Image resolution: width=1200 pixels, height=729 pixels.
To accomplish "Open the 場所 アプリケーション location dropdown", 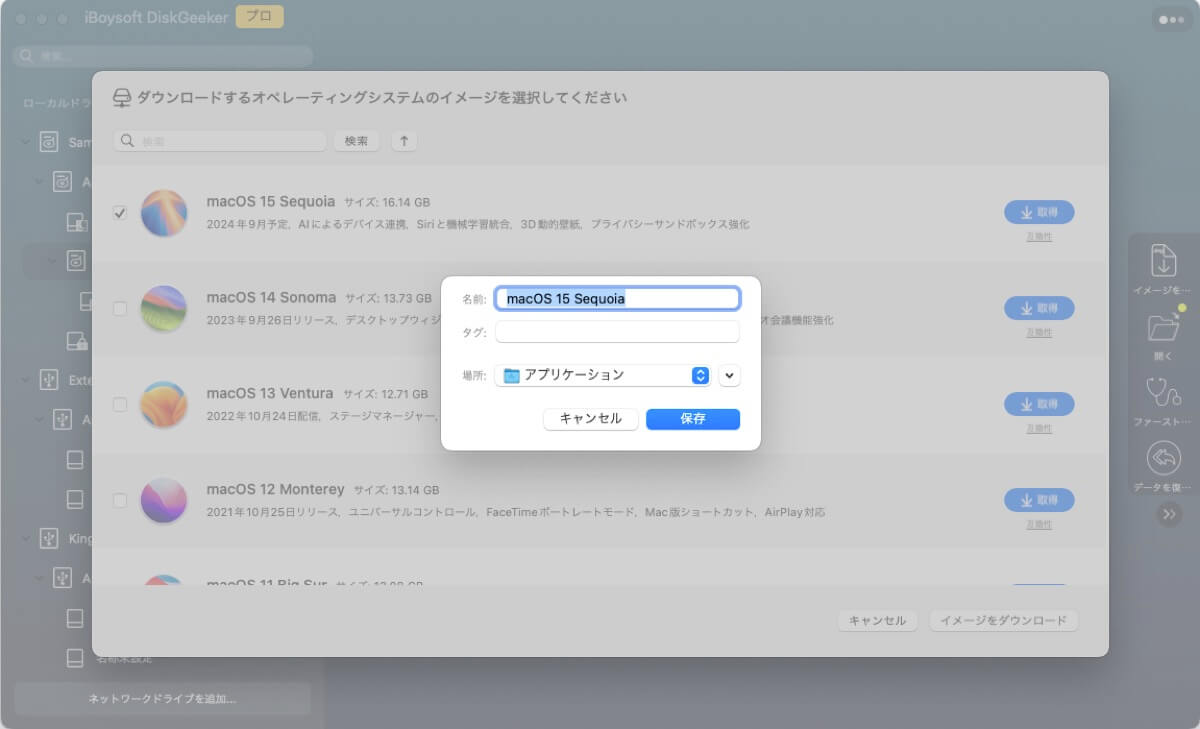I will [x=602, y=375].
